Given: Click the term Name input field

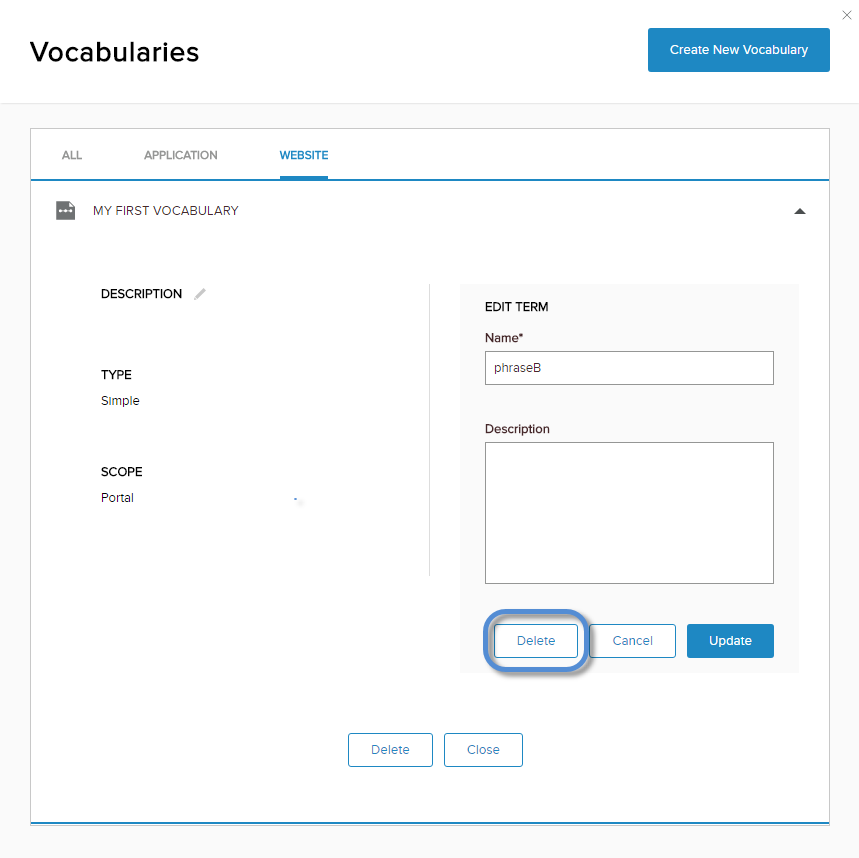Looking at the screenshot, I should click(629, 368).
